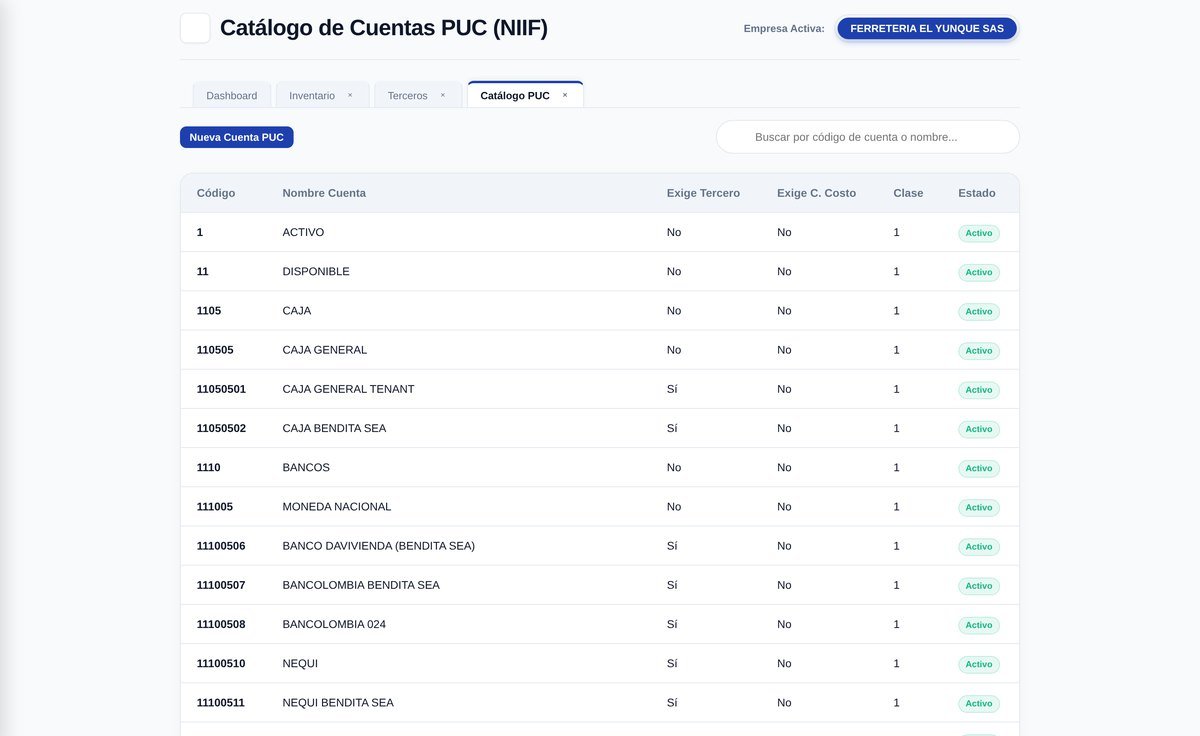Click the Activo badge in the ACTIVO row
Screen dimensions: 1200x736
point(979,233)
